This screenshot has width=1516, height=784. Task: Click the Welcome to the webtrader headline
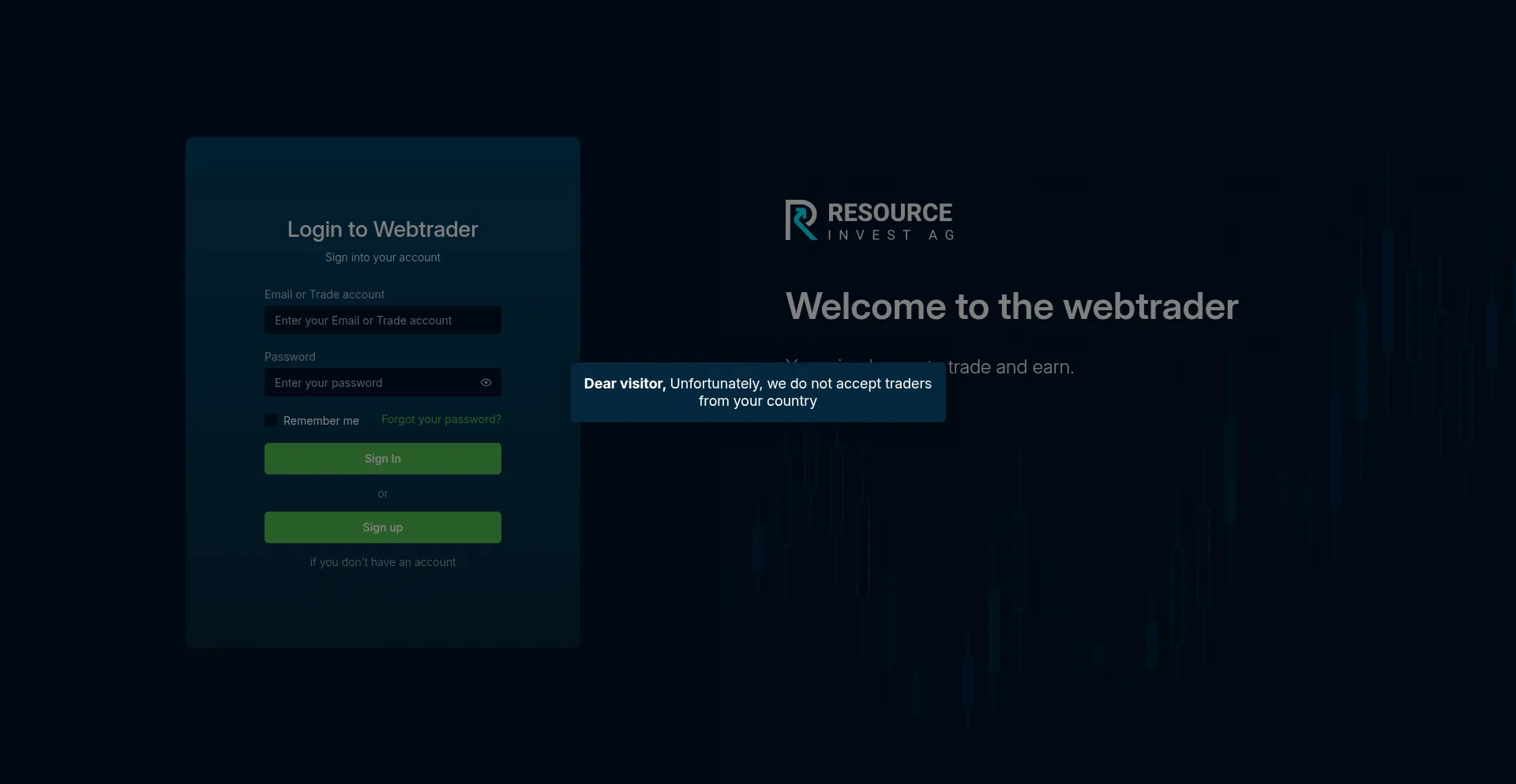coord(1011,307)
